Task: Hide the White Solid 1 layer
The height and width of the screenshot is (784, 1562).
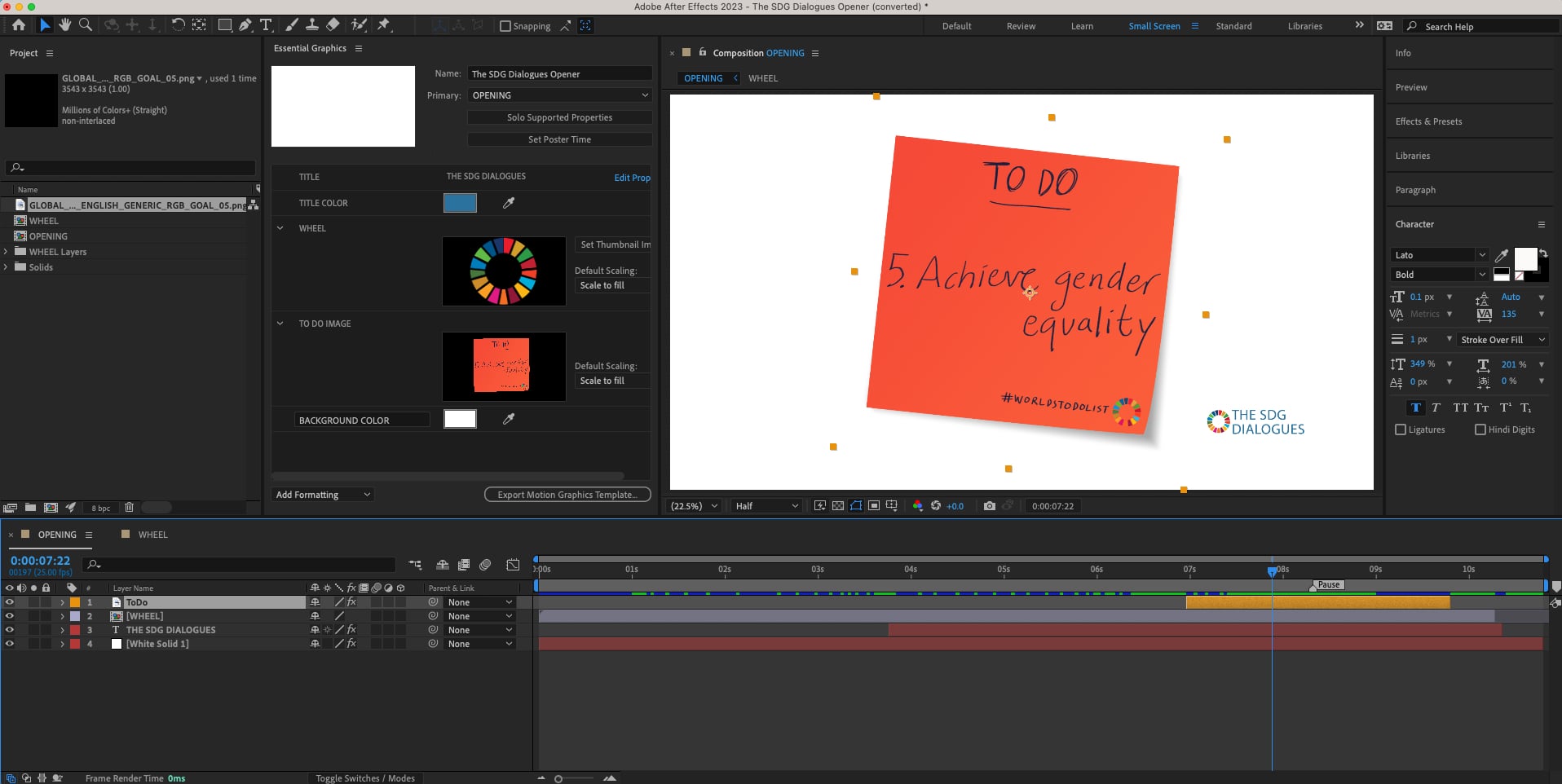Action: pos(10,644)
